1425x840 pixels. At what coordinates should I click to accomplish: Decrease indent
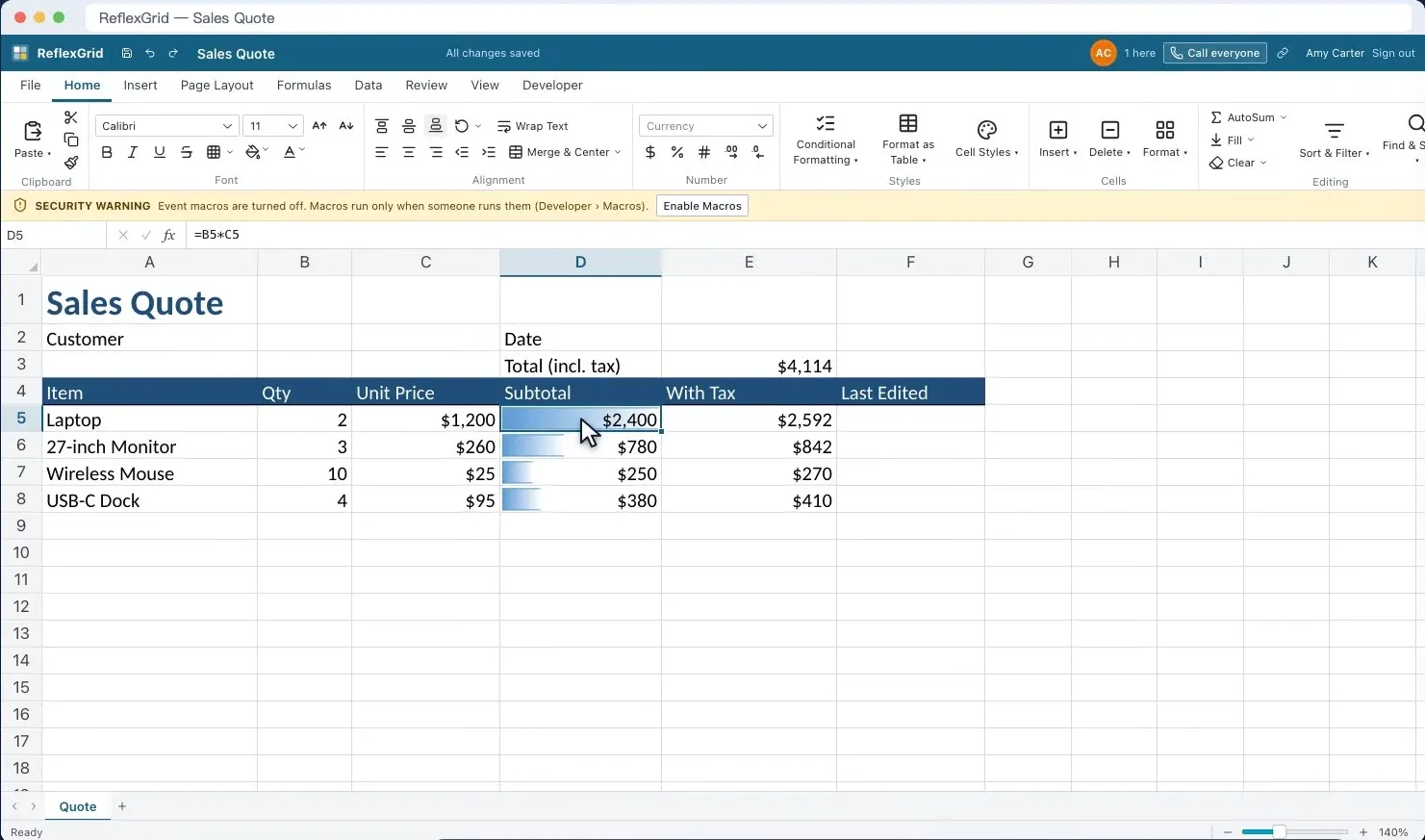(x=462, y=152)
